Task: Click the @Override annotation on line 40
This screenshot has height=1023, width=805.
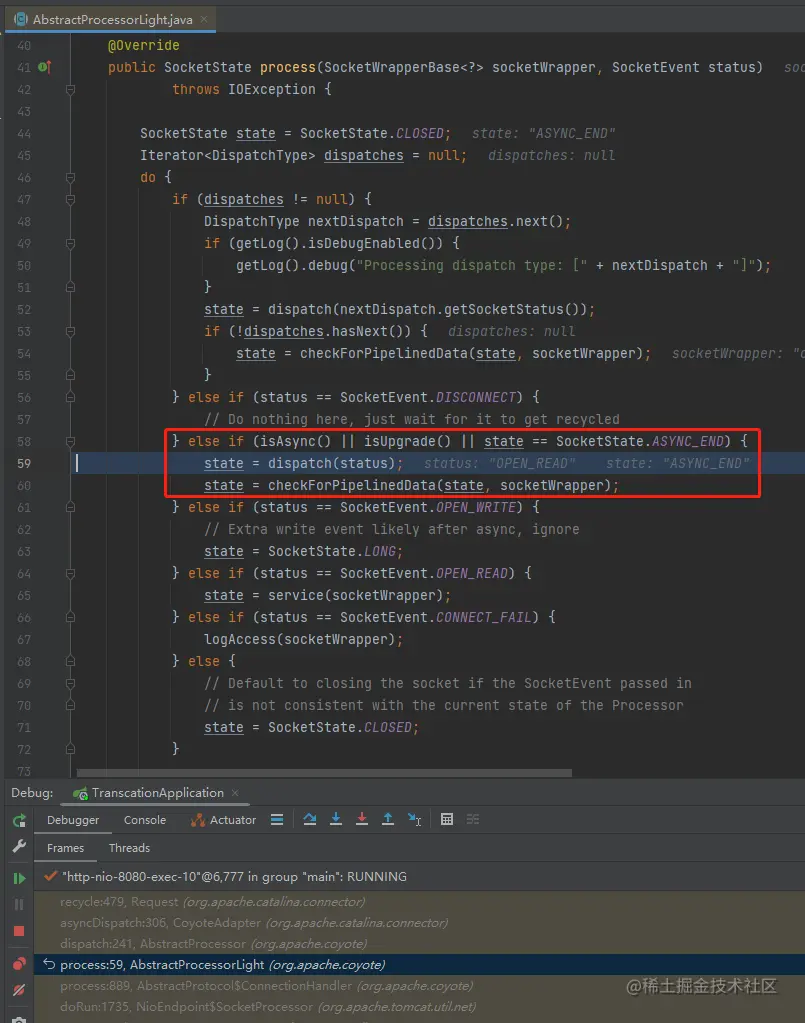Action: tap(144, 45)
